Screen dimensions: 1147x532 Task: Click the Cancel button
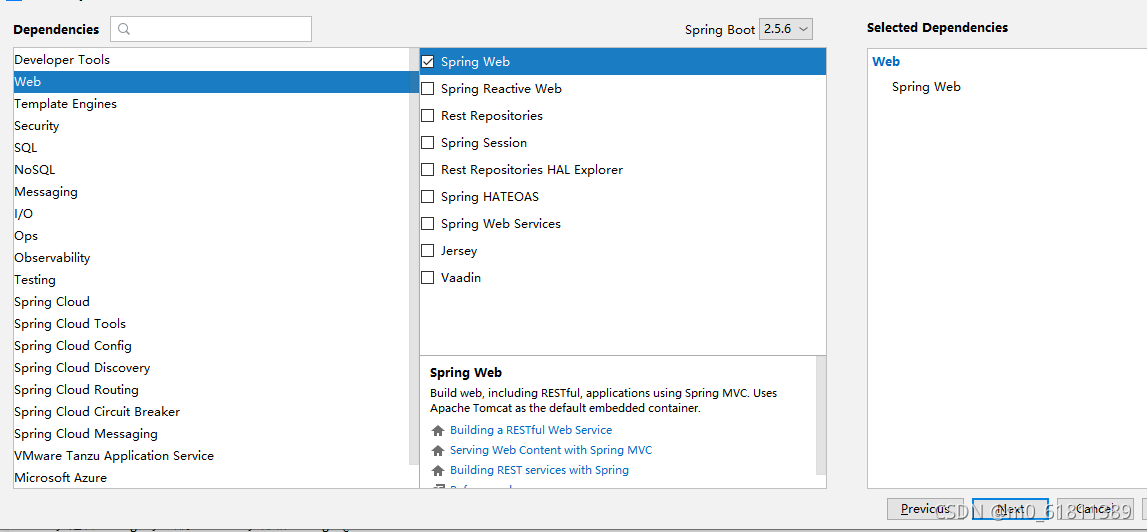1094,509
